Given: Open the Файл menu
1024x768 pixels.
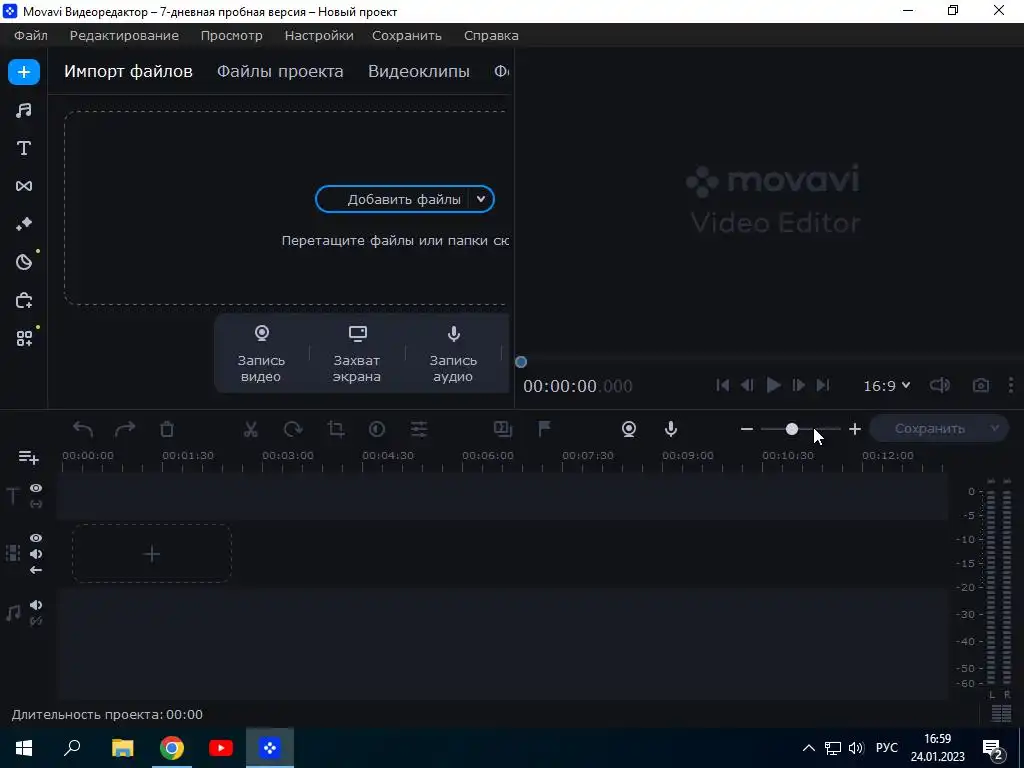Looking at the screenshot, I should (x=31, y=35).
